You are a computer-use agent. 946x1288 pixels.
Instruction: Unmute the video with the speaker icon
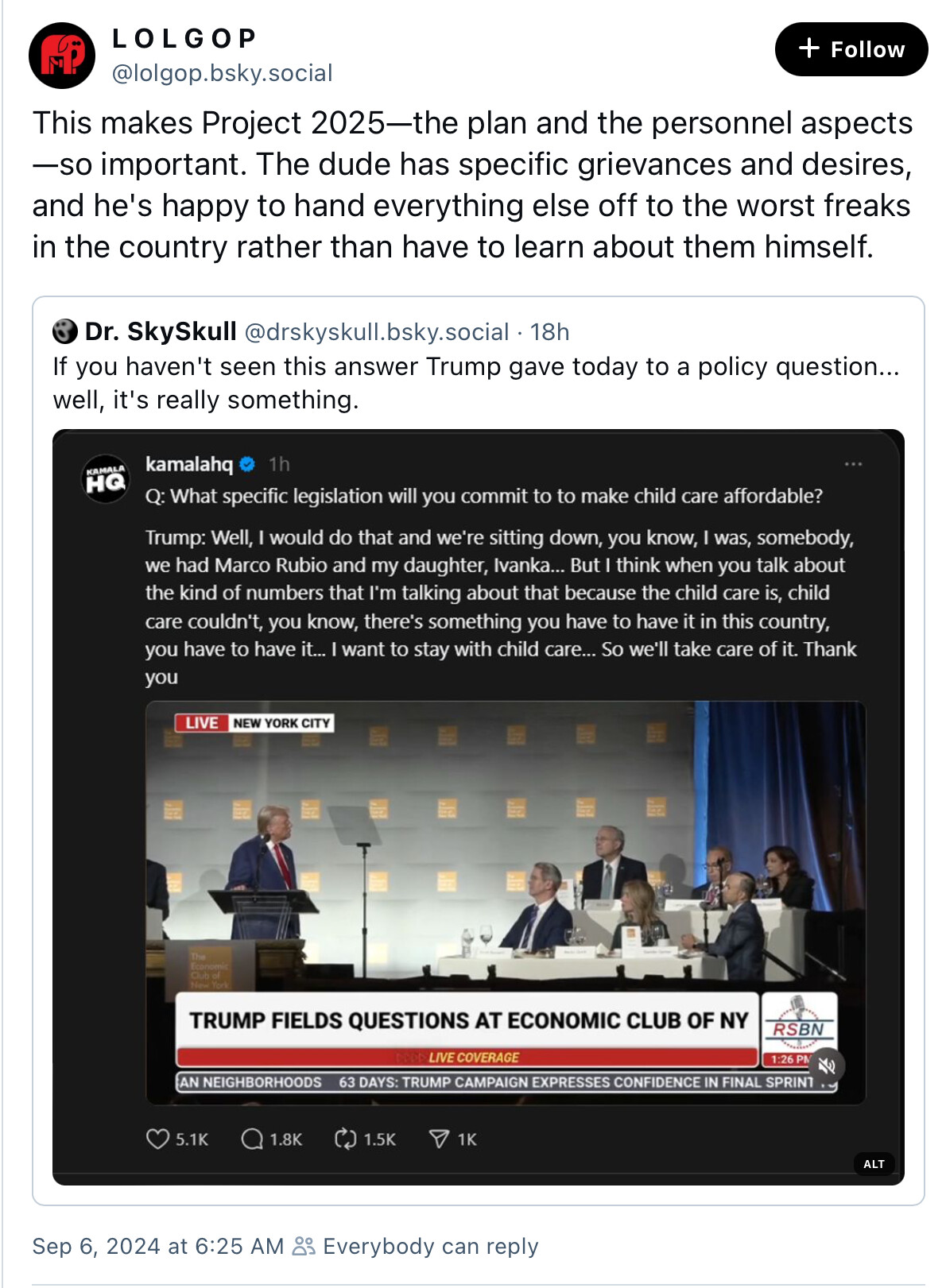[827, 1066]
